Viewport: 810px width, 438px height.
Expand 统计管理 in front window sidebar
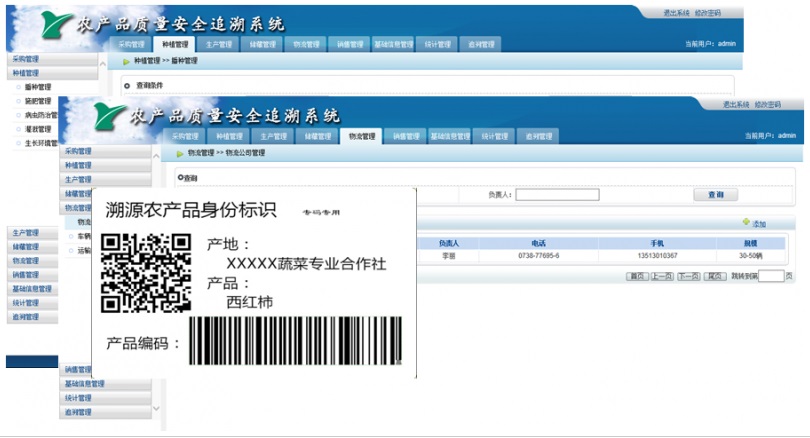coord(105,398)
